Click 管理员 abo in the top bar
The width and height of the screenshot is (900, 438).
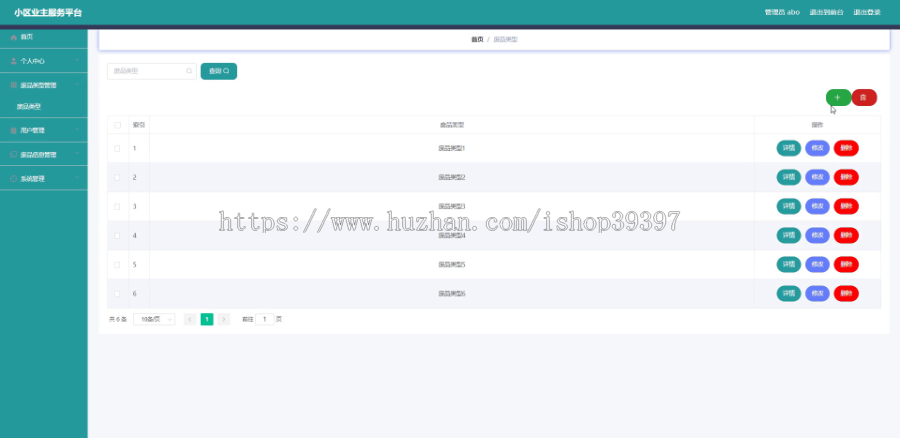point(782,12)
